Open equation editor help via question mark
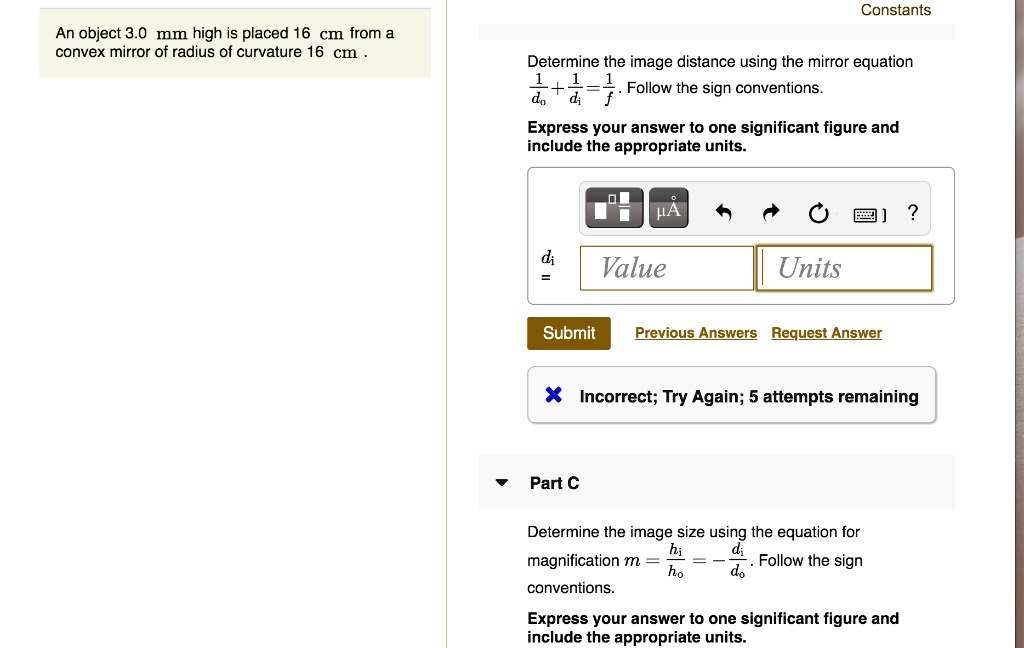 911,211
